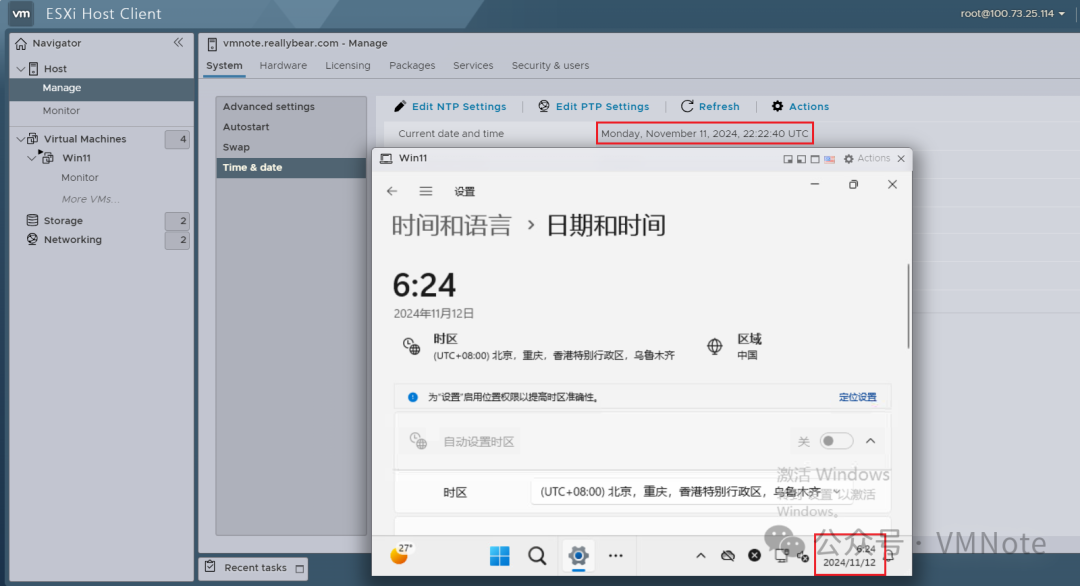Click the taskbar clock showing 2024/11/12
Viewport: 1080px width, 586px height.
pos(849,556)
